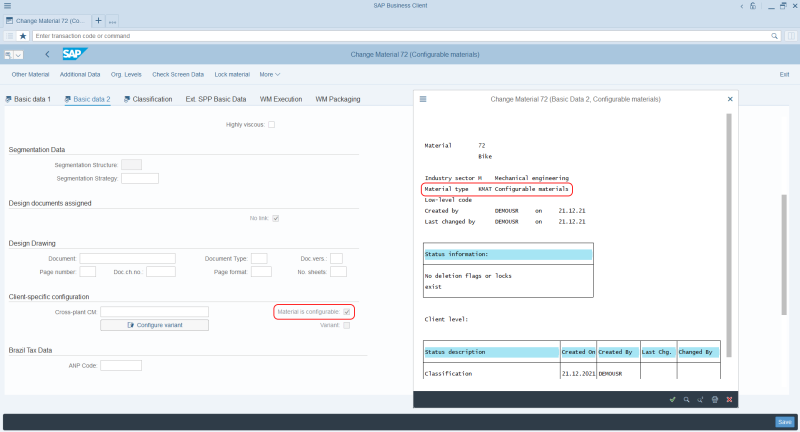Click Lock material button
Screen dimensions: 800x432
pos(232,74)
